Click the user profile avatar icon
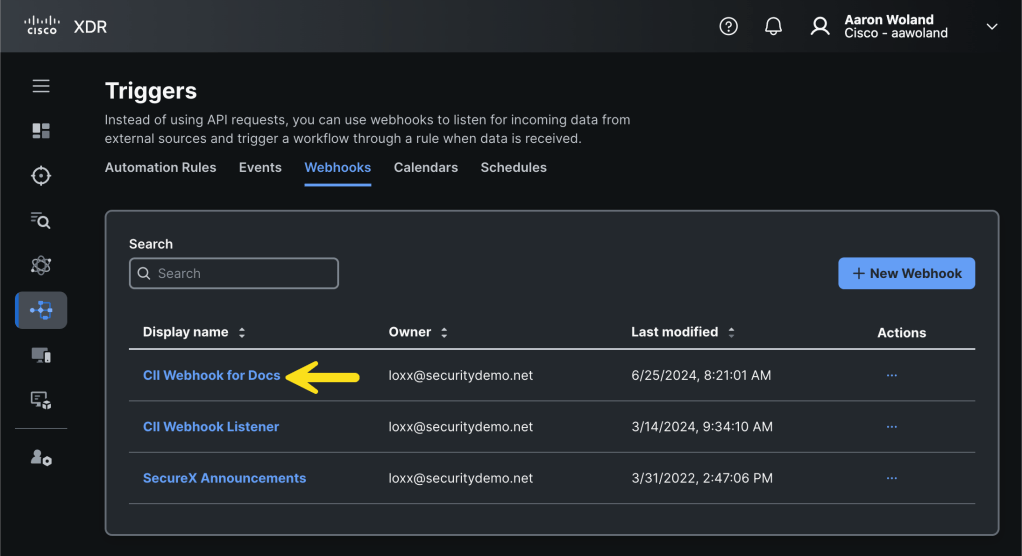 [820, 26]
